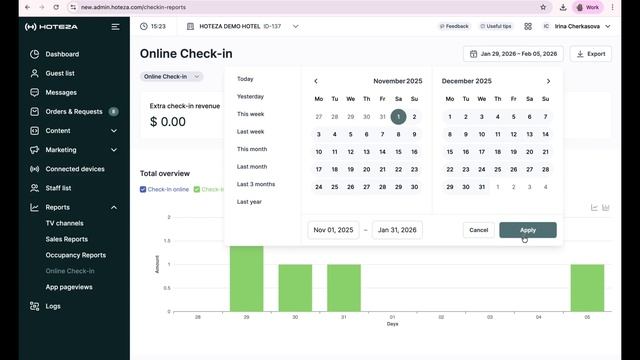Select the Last year preset
Screen dimensions: 640x360
[x=249, y=202]
